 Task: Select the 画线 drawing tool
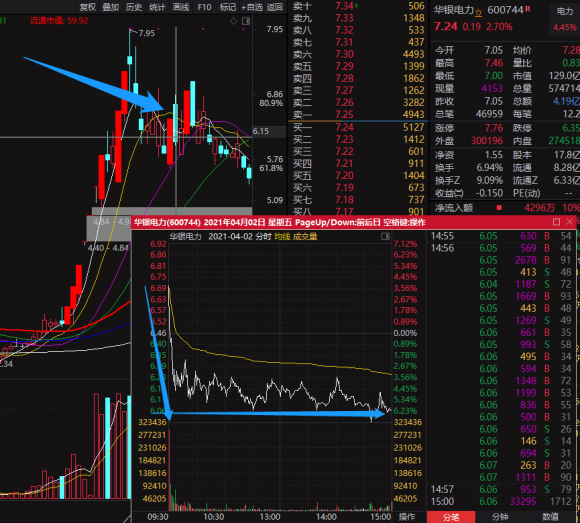[x=181, y=7]
